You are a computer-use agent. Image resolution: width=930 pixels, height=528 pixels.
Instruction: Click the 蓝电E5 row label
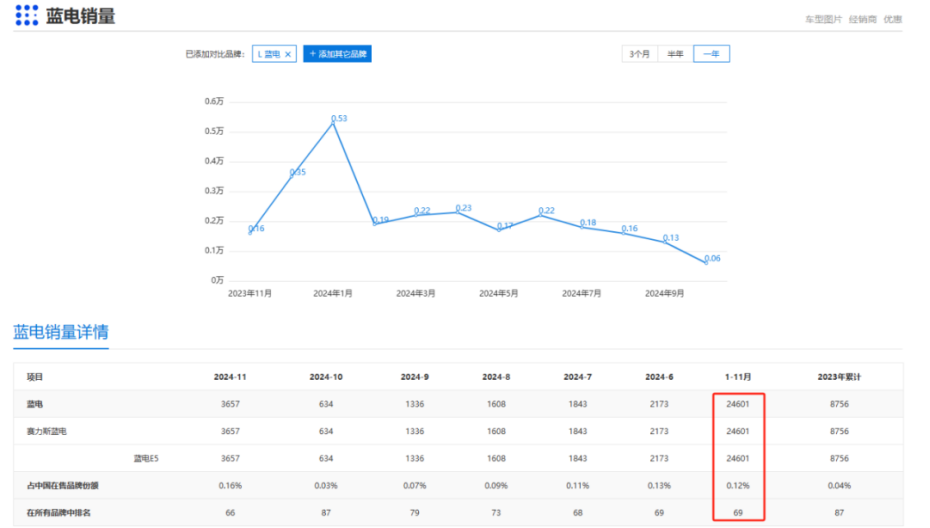coord(146,459)
